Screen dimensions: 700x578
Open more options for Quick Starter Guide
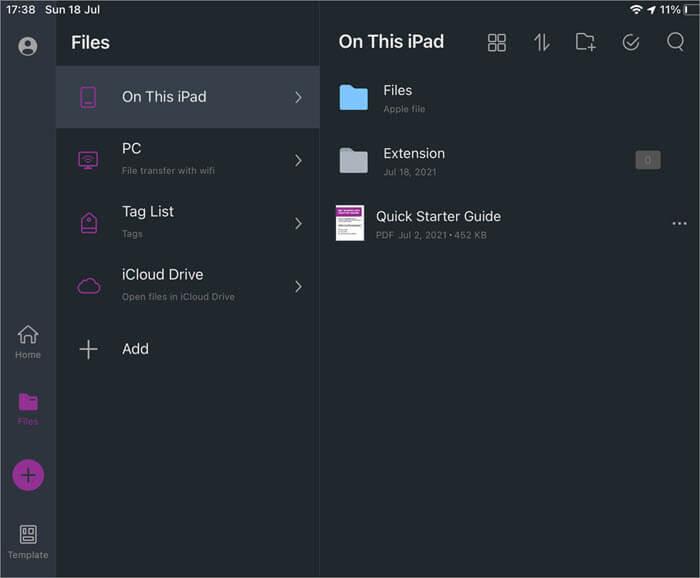click(x=679, y=223)
